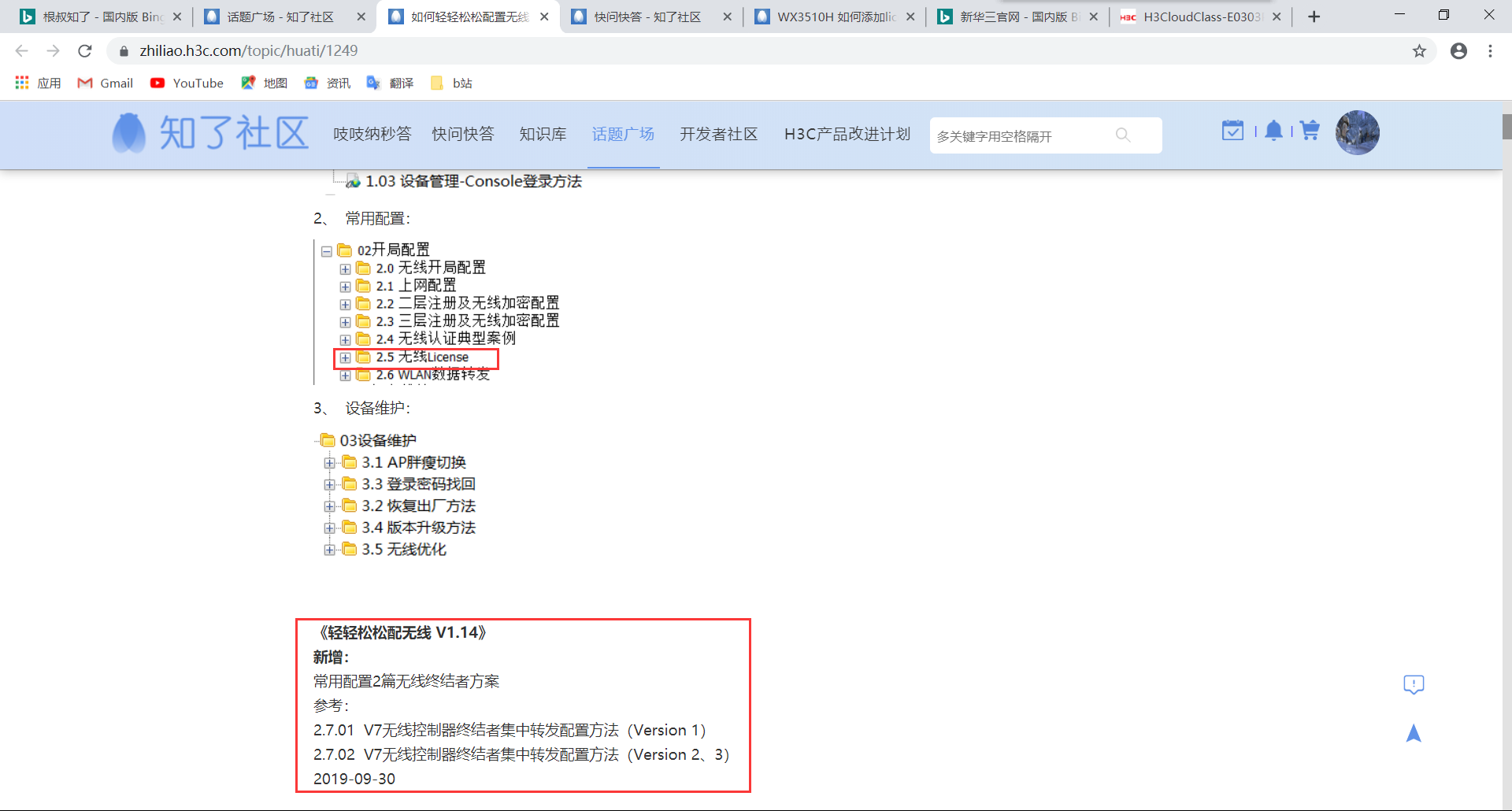
Task: Open the H3C产品改进计划 menu item
Action: pos(847,134)
